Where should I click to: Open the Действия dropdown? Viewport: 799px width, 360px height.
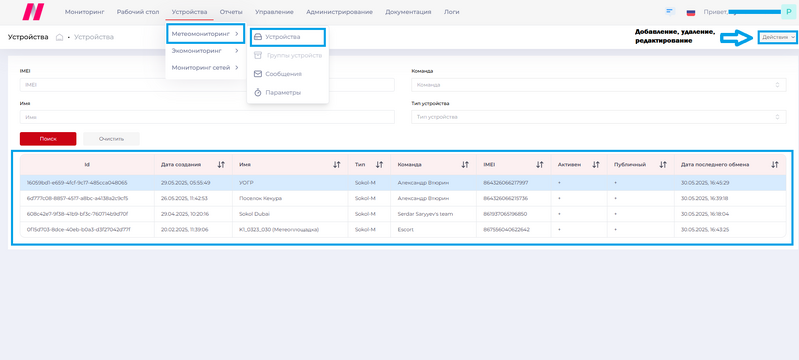778,37
